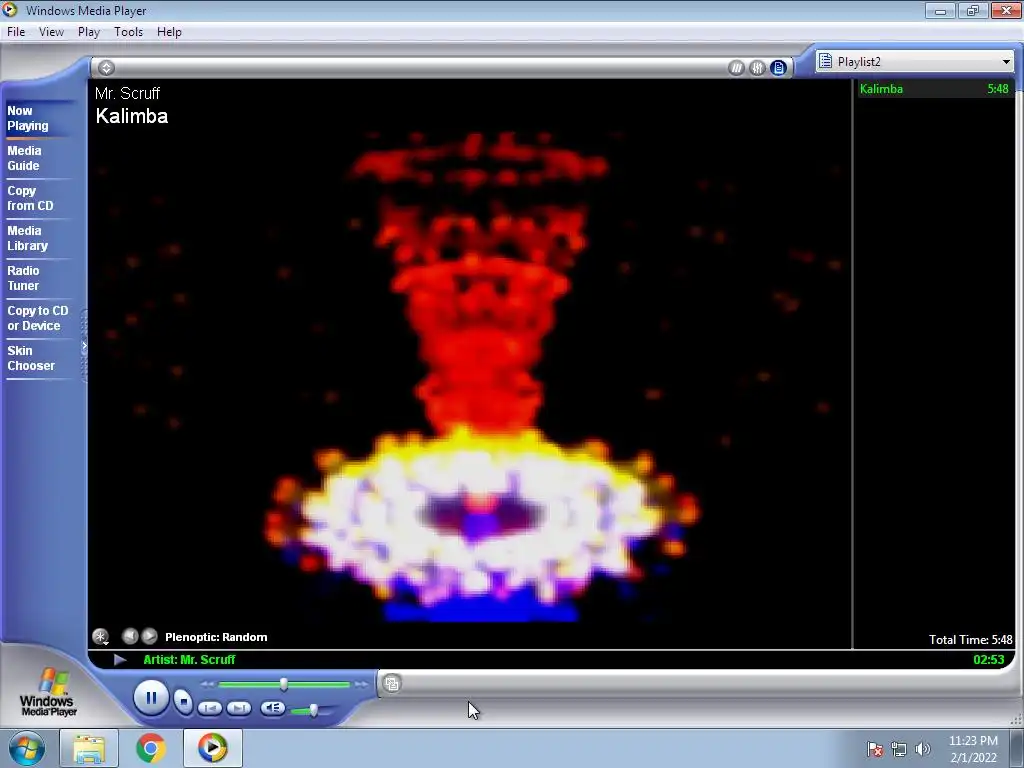This screenshot has height=768, width=1024.
Task: Collapse the taskbar sidebar with arrow handle
Action: click(84, 346)
